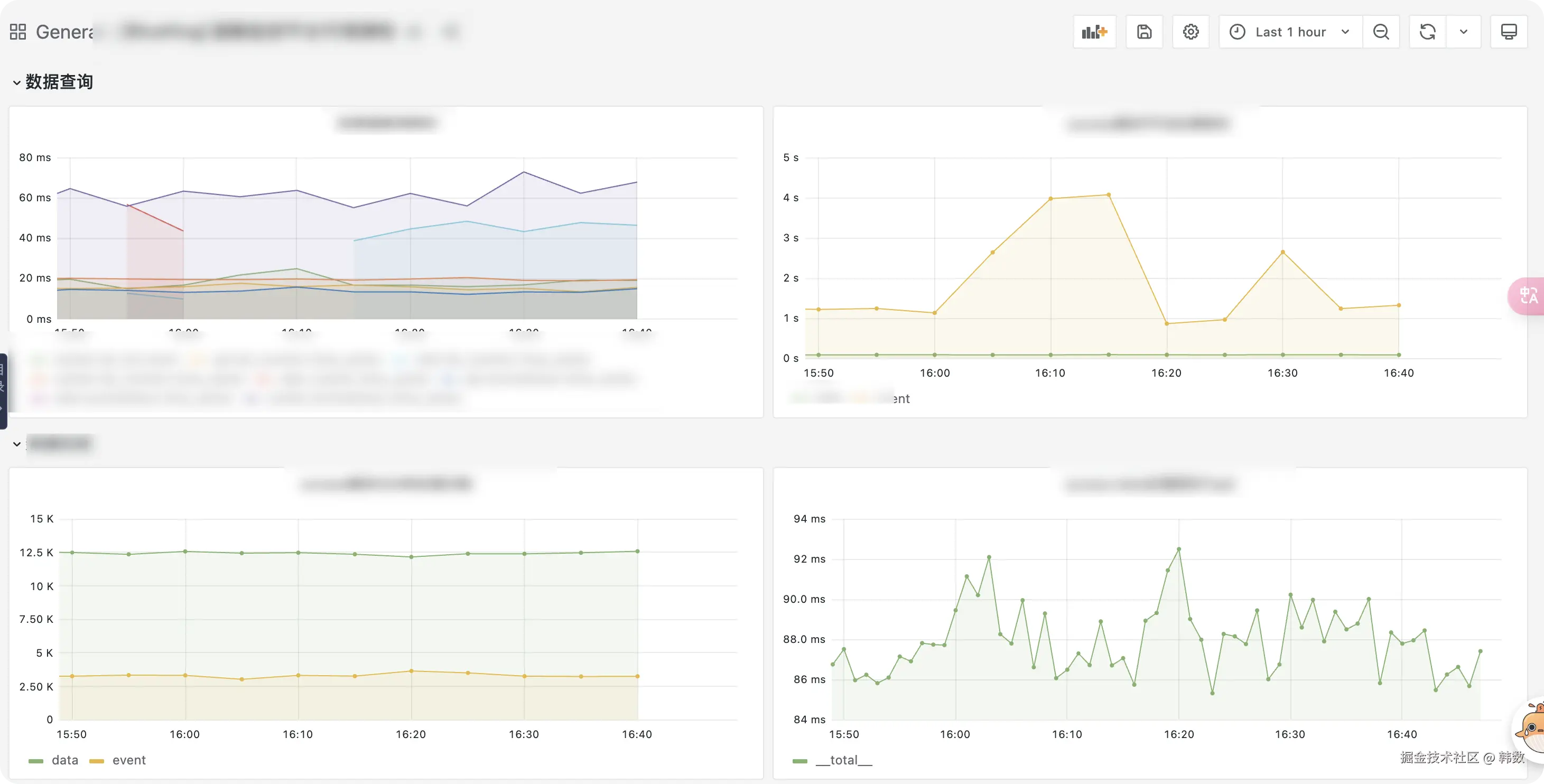
Task: Toggle the __total__ series legend
Action: 843,760
